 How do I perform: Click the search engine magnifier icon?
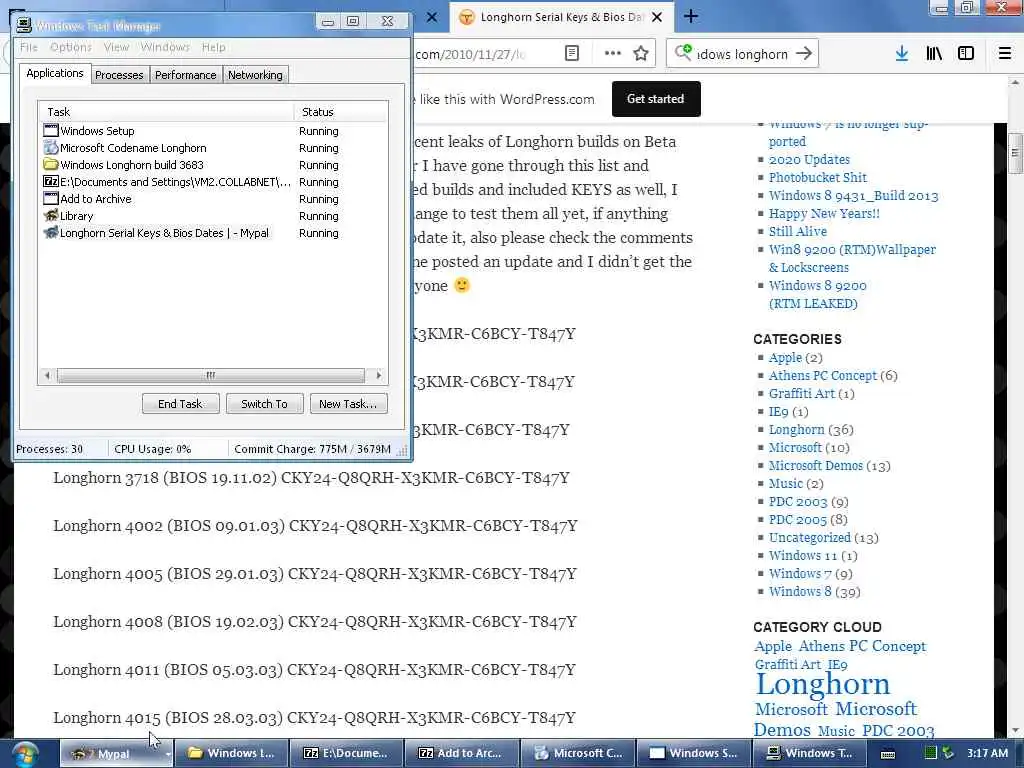[x=683, y=52]
